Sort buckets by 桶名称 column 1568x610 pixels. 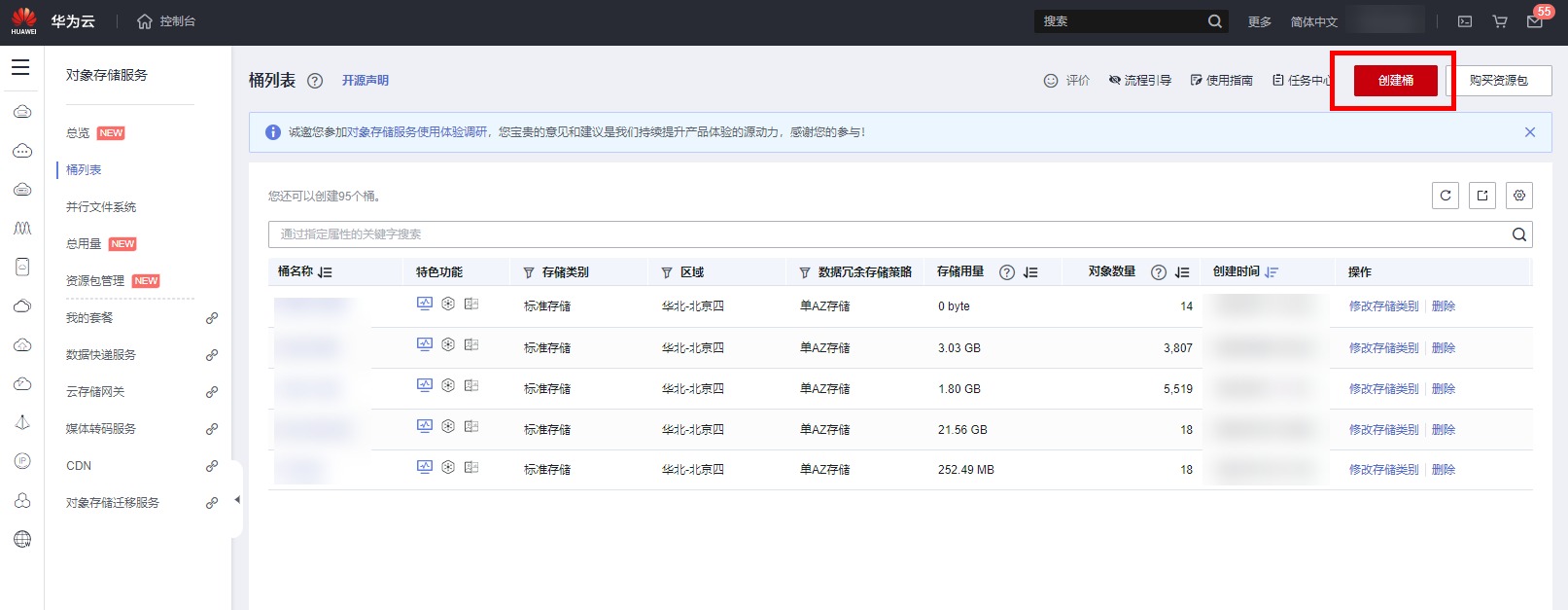[x=325, y=272]
